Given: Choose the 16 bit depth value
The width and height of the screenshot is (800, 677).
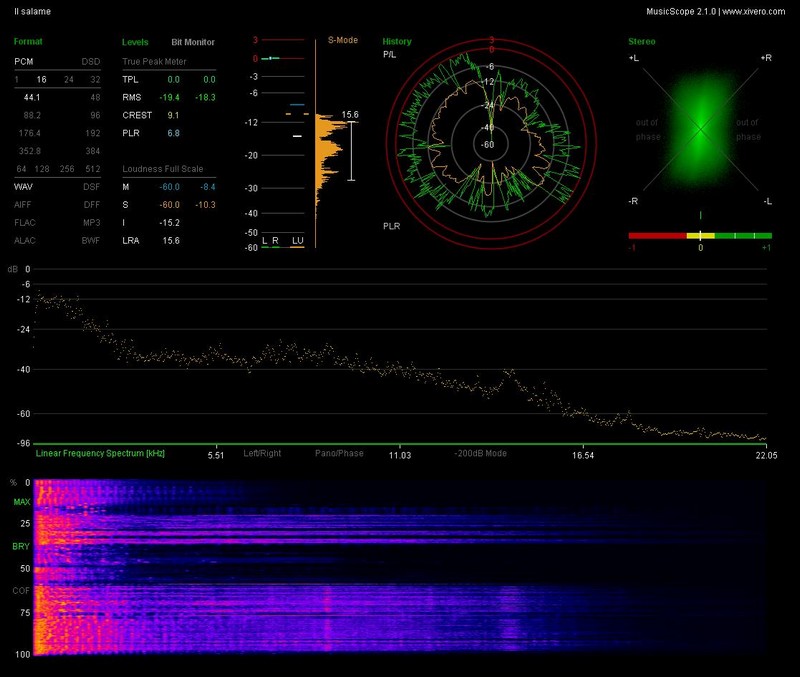Looking at the screenshot, I should point(41,80).
